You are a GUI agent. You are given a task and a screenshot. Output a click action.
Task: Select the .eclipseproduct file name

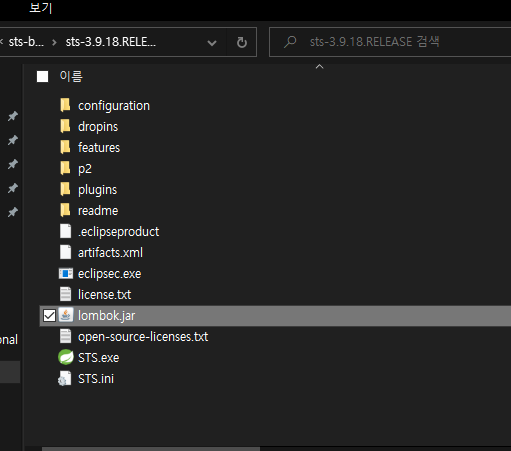119,232
